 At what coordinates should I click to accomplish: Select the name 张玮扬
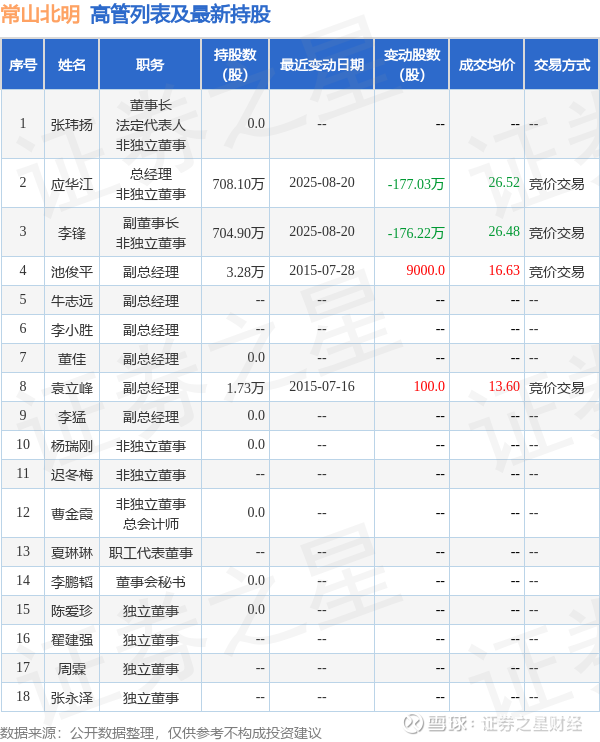pyautogui.click(x=72, y=125)
